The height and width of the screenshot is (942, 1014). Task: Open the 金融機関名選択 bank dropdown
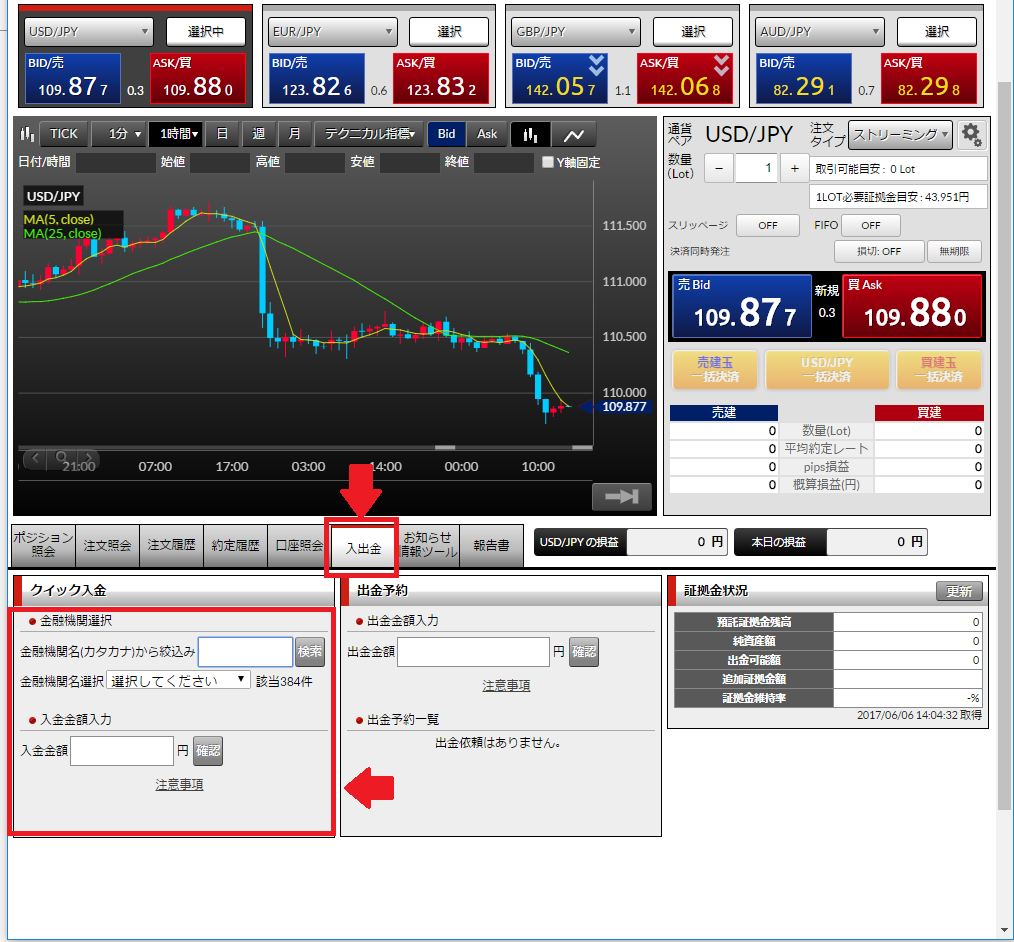tap(178, 680)
